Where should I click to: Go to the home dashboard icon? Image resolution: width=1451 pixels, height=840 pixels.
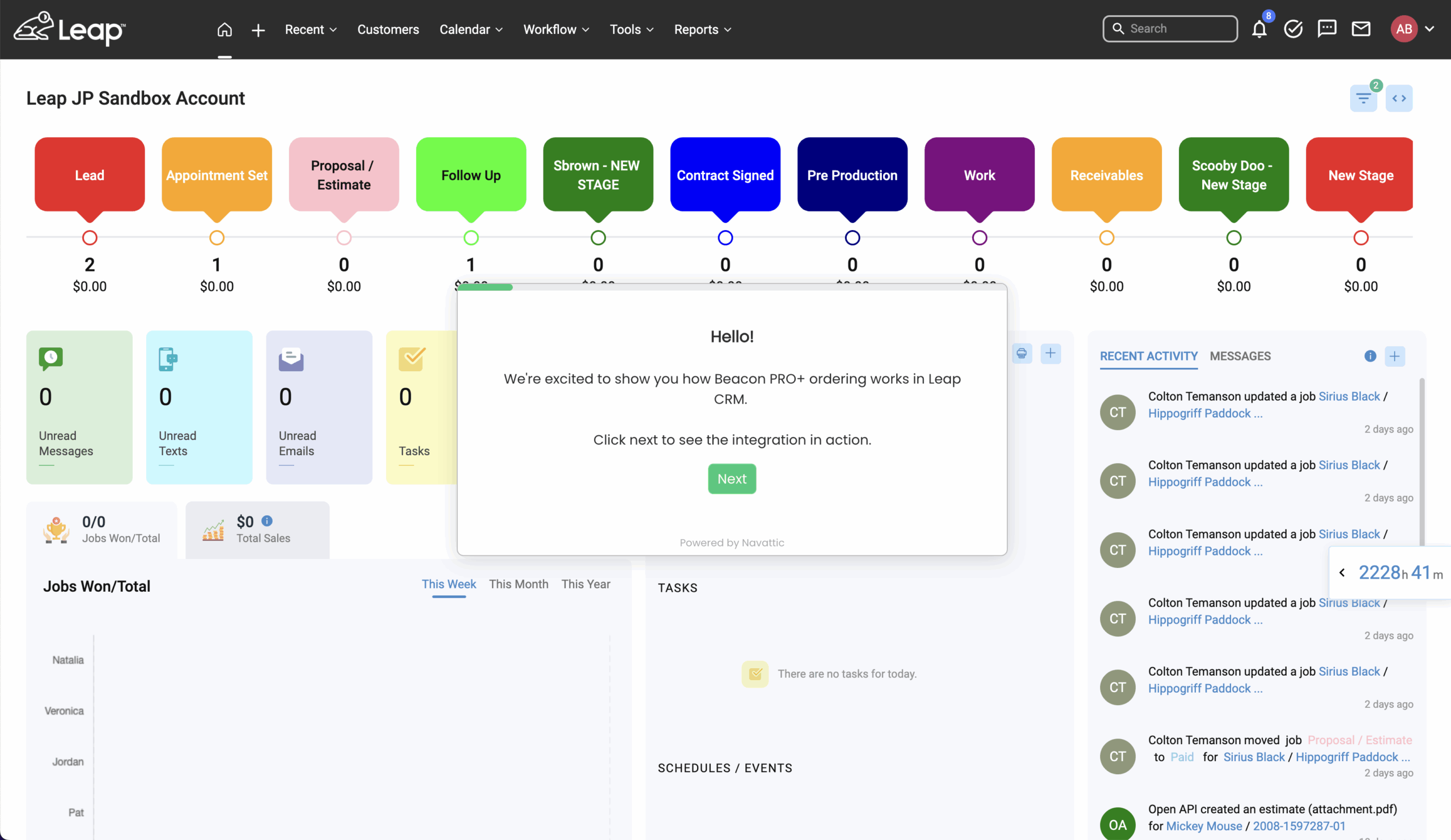click(224, 29)
